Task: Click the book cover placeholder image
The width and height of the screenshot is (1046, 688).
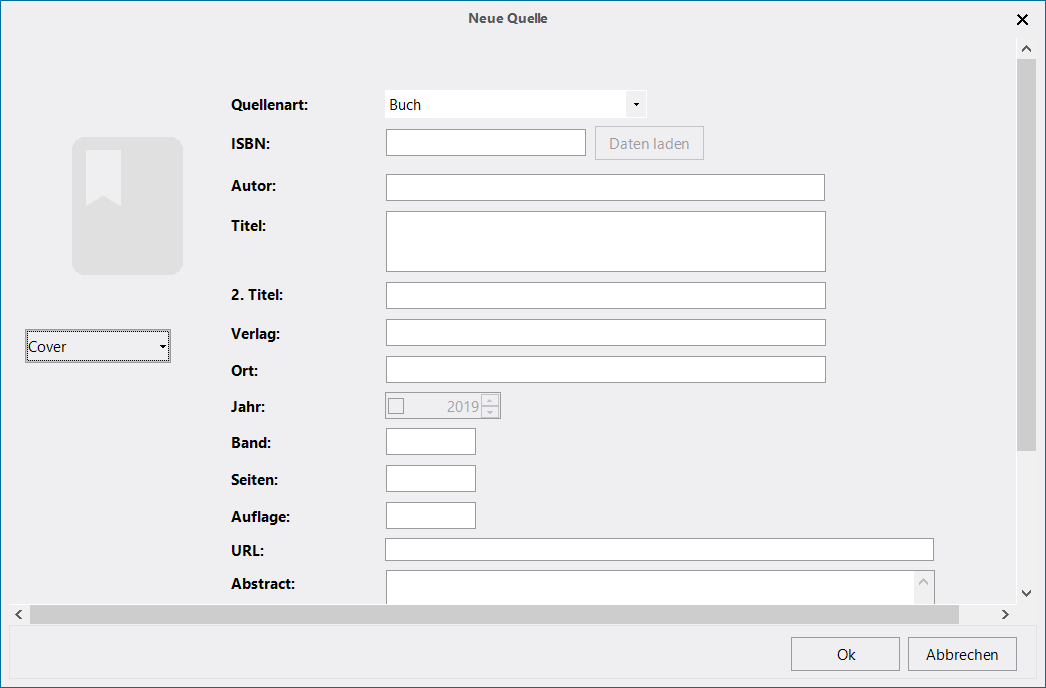Action: (x=127, y=206)
